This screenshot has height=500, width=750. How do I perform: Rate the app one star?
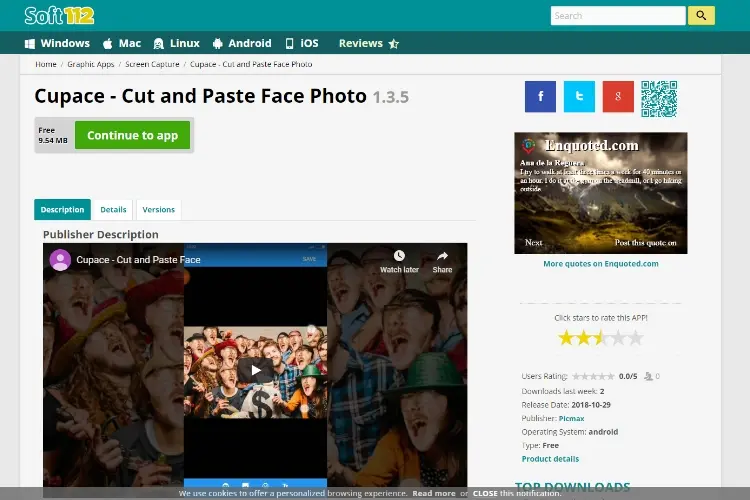[566, 338]
